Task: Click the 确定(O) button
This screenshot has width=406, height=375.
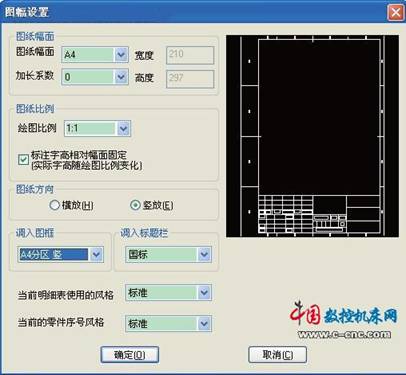Action: 130,355
